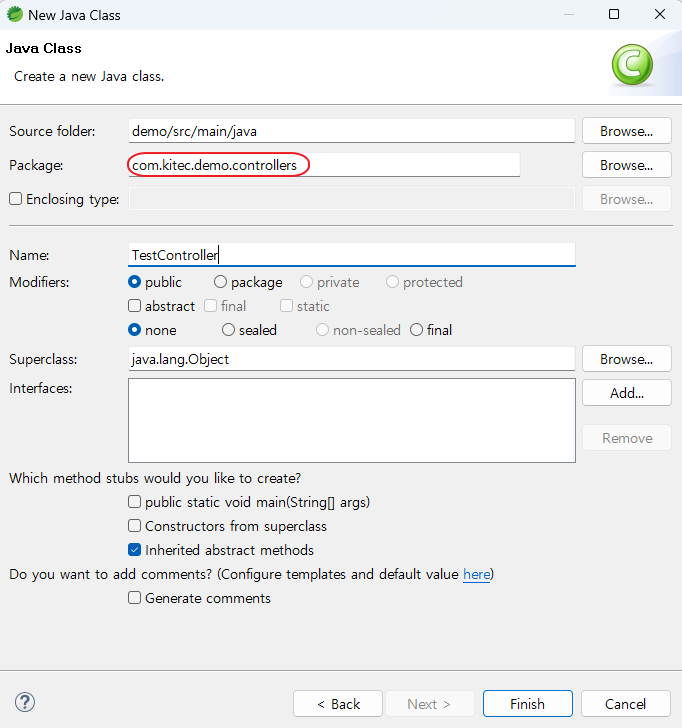Enable public static void main stub

coord(134,502)
